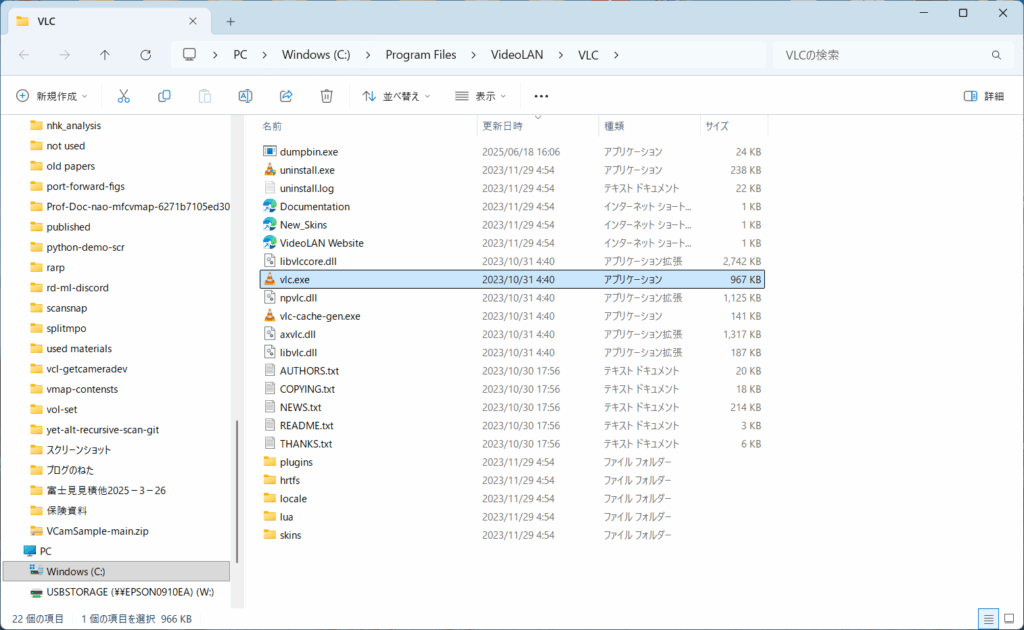This screenshot has height=630, width=1024.
Task: Click the Rename icon in toolbar
Action: 245,96
